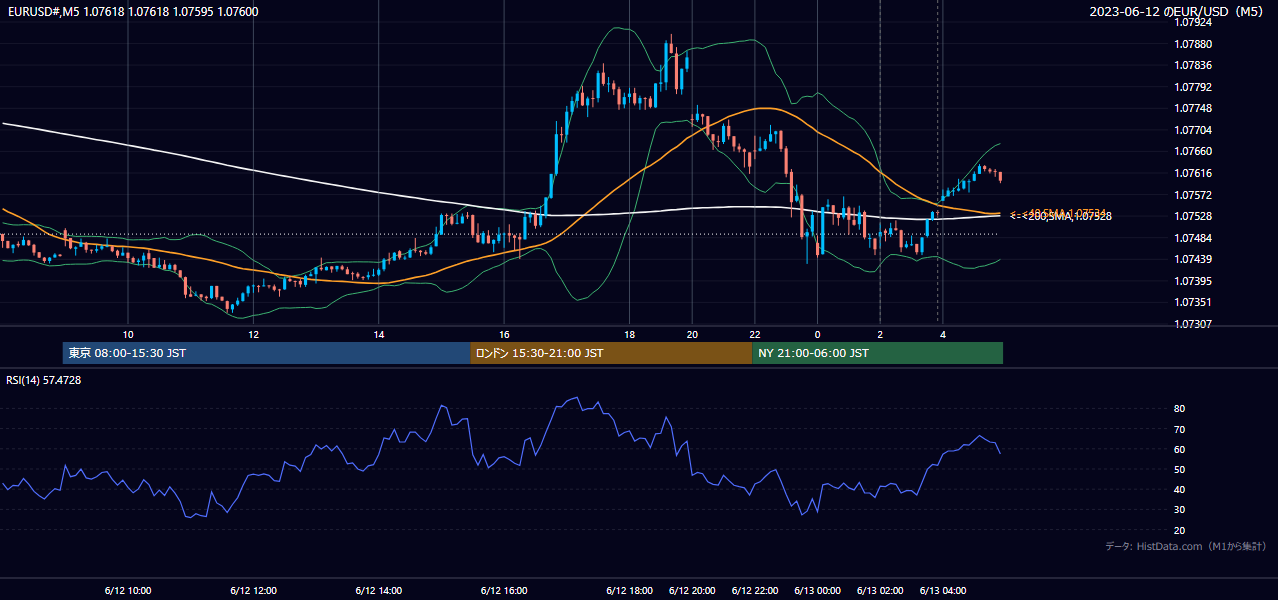Viewport: 1278px width, 600px height.
Task: Click price axis value 1.07924
Action: pyautogui.click(x=1192, y=22)
